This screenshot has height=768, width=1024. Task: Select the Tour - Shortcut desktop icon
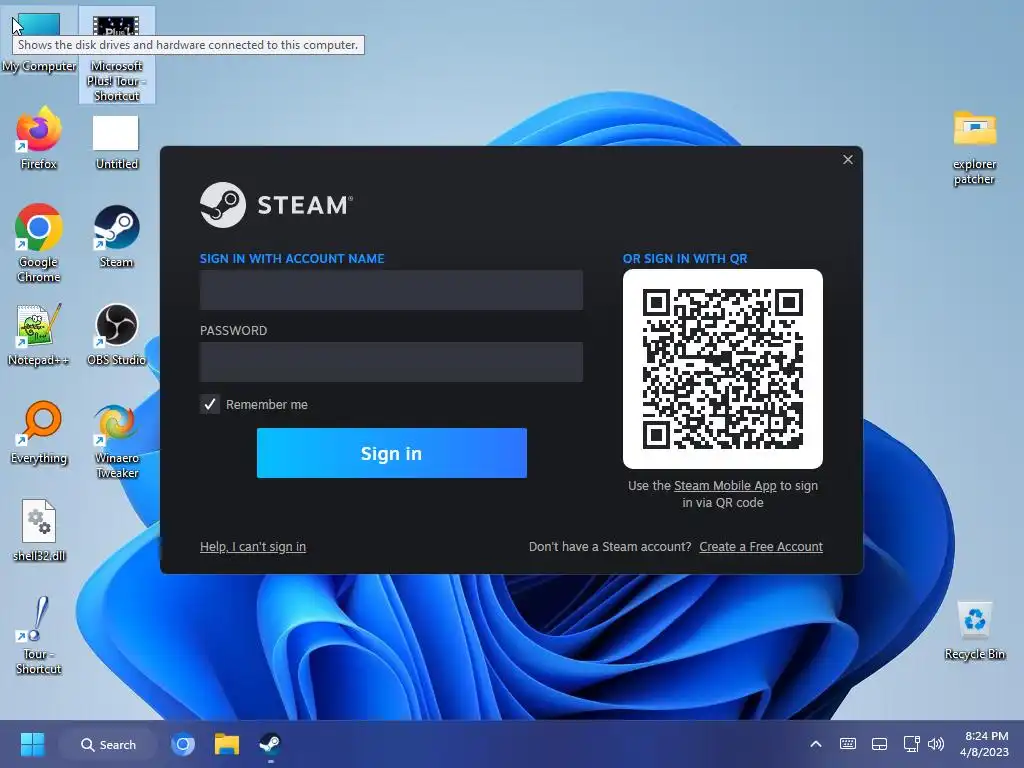tap(39, 635)
